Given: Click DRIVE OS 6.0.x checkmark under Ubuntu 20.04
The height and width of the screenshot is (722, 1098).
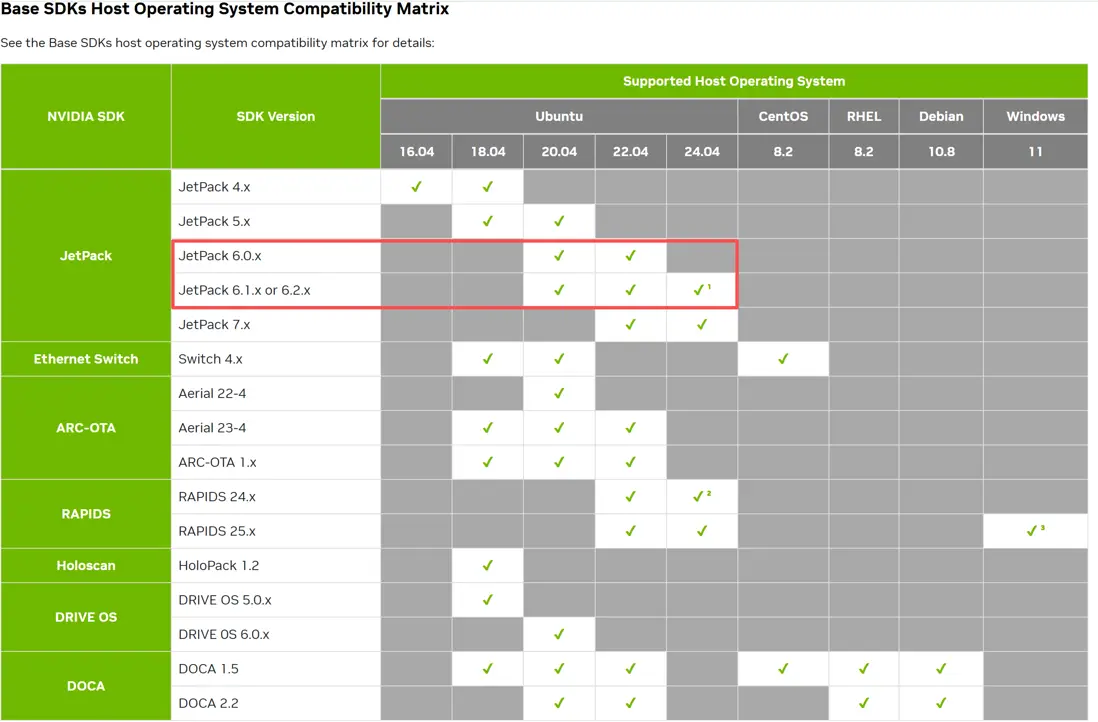Looking at the screenshot, I should tap(559, 634).
